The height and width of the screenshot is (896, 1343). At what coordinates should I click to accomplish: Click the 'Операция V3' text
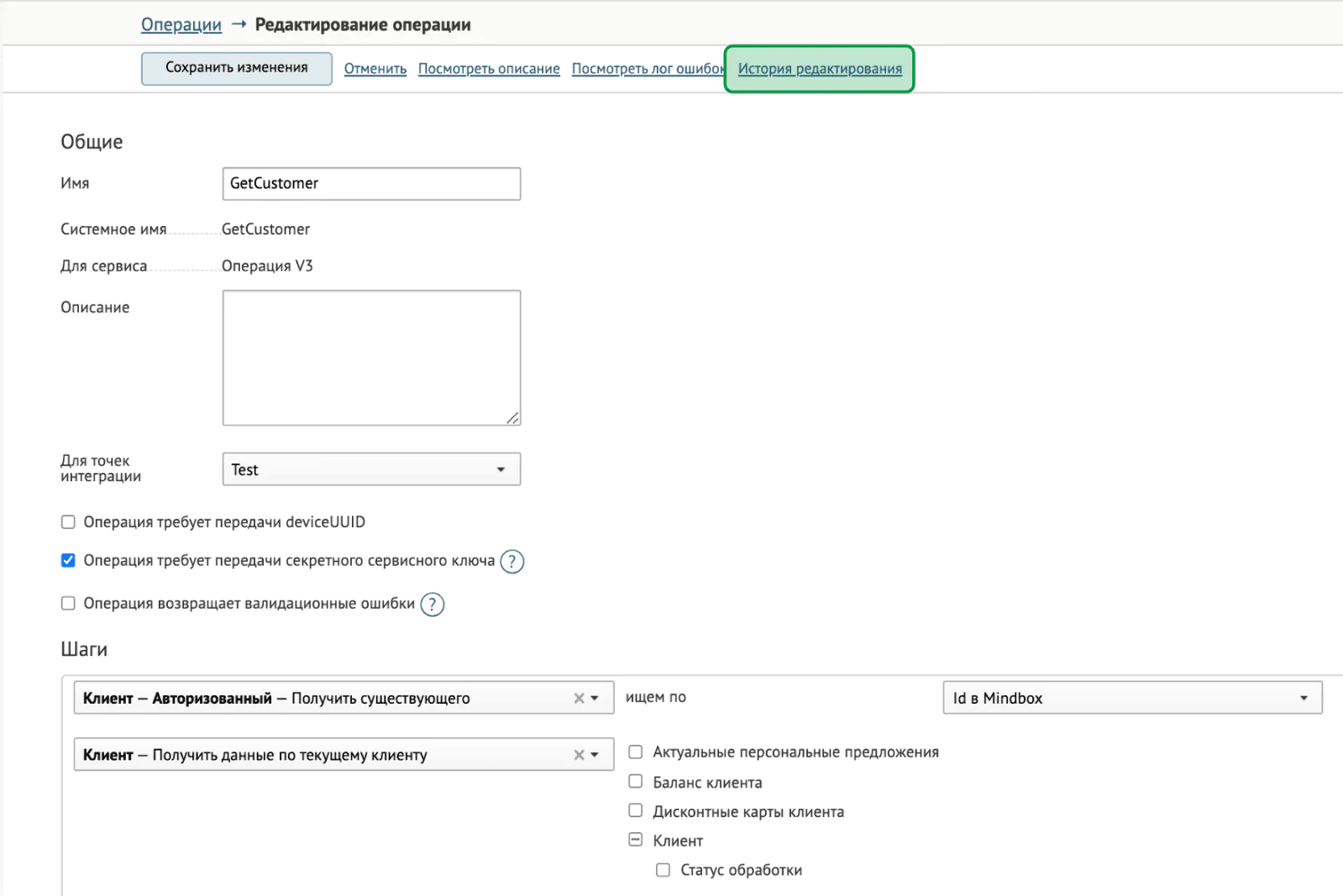pyautogui.click(x=267, y=266)
